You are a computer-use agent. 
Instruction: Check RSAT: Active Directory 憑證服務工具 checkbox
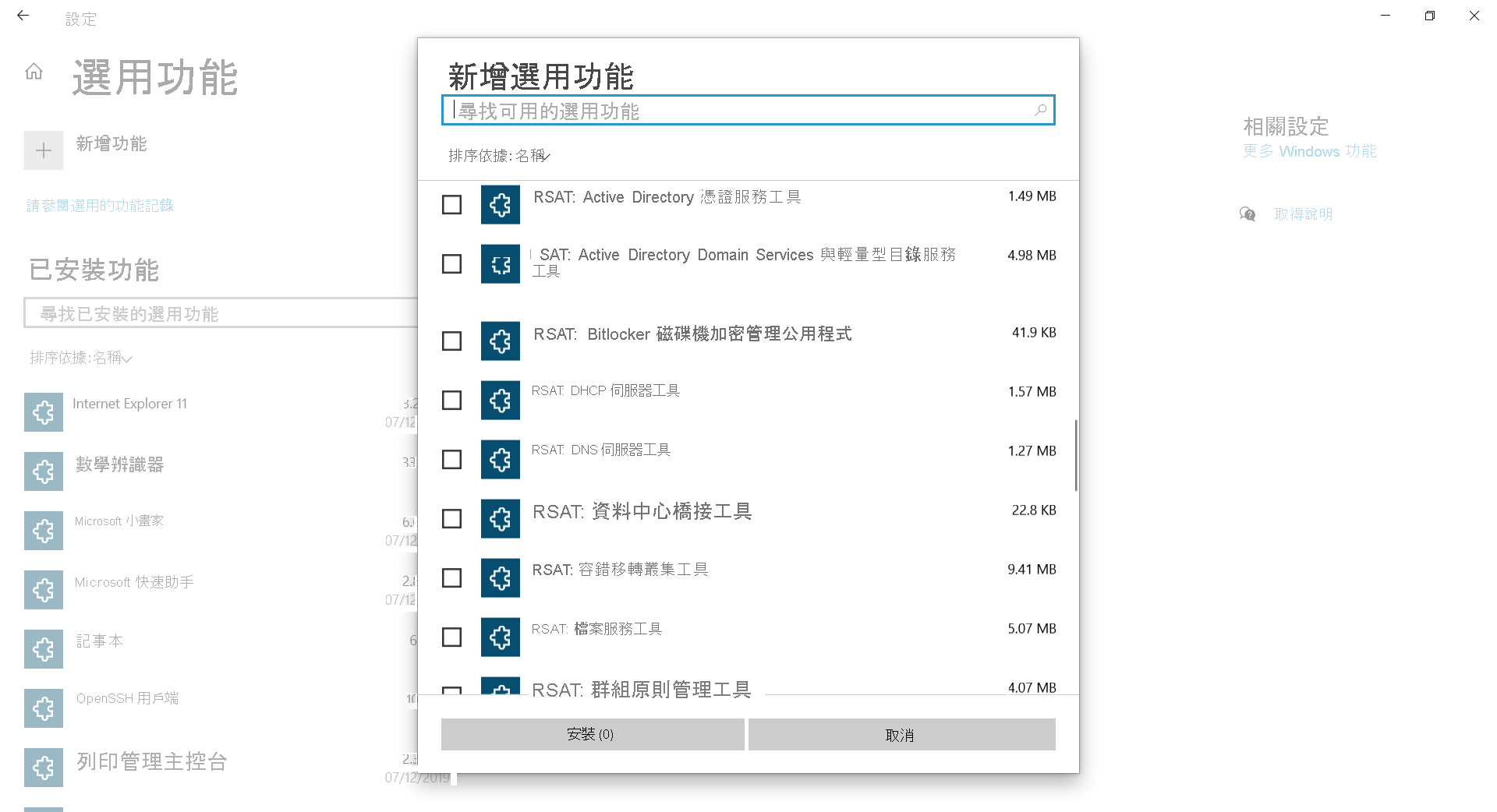[451, 205]
